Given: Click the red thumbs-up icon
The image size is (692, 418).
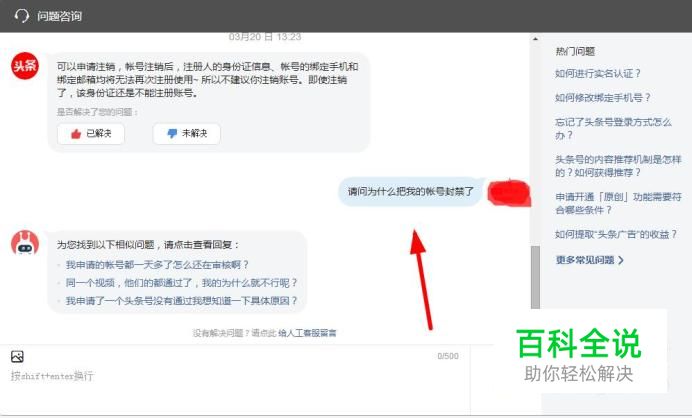Looking at the screenshot, I should click(76, 133).
